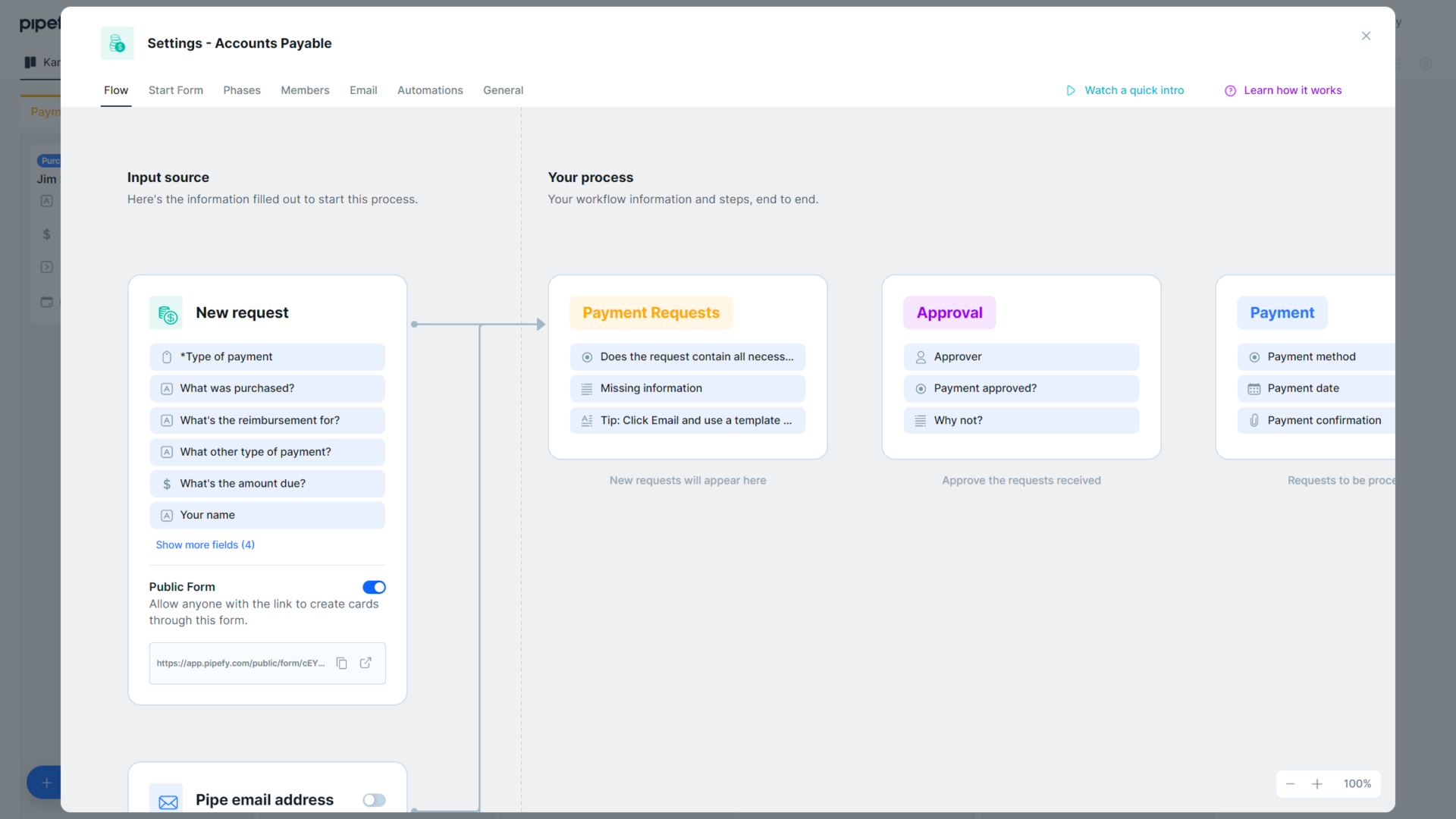The height and width of the screenshot is (819, 1456).
Task: Click the Accounts Payable coin icon in header
Action: point(117,43)
